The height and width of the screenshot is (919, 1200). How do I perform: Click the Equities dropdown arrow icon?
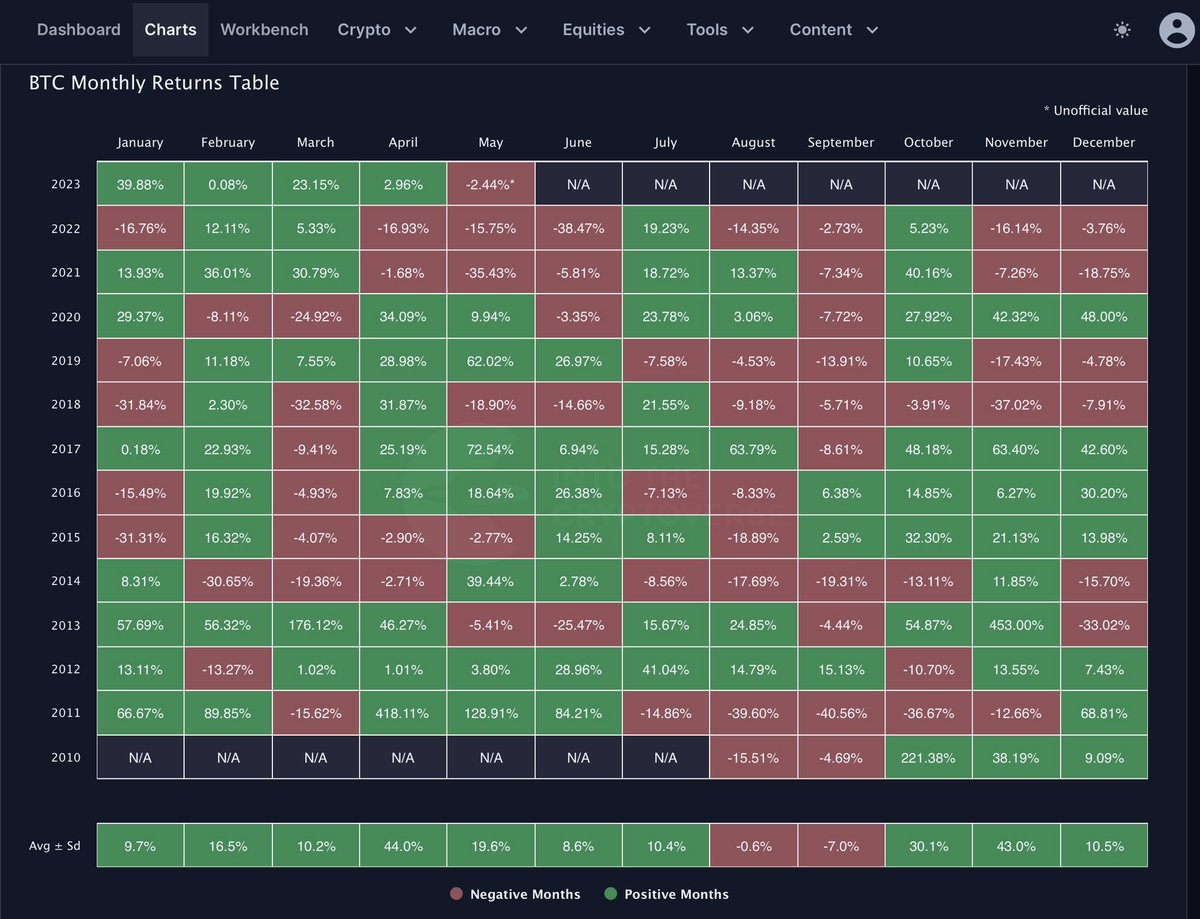click(646, 31)
